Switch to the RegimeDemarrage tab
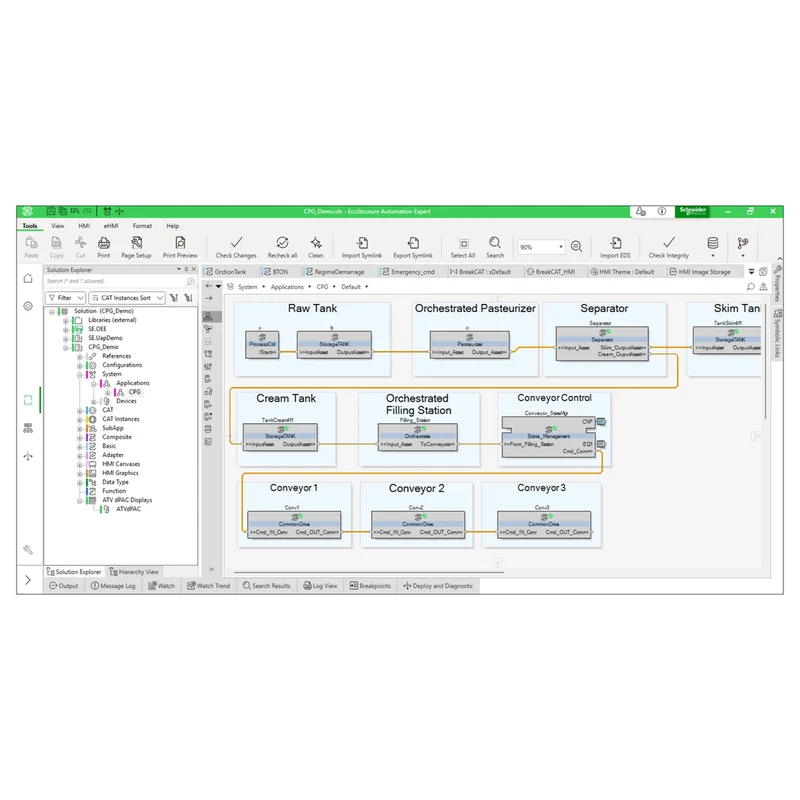The height and width of the screenshot is (800, 800). coord(336,272)
